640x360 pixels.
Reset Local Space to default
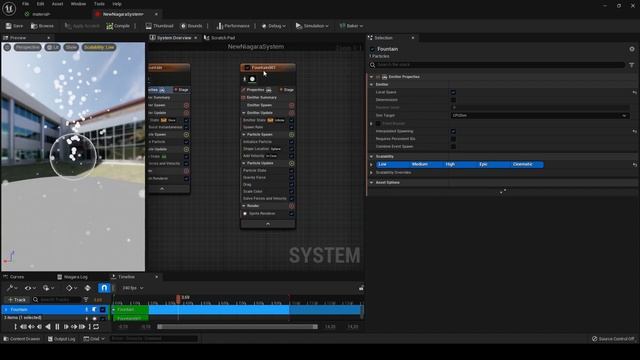point(634,93)
